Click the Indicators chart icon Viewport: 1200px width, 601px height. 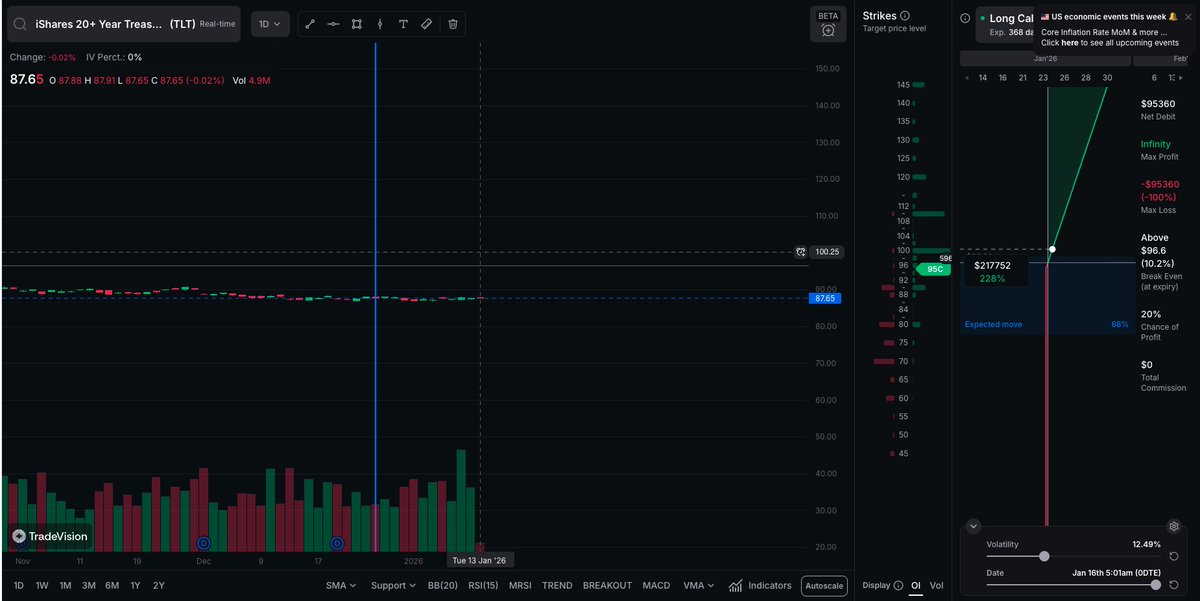pyautogui.click(x=736, y=586)
